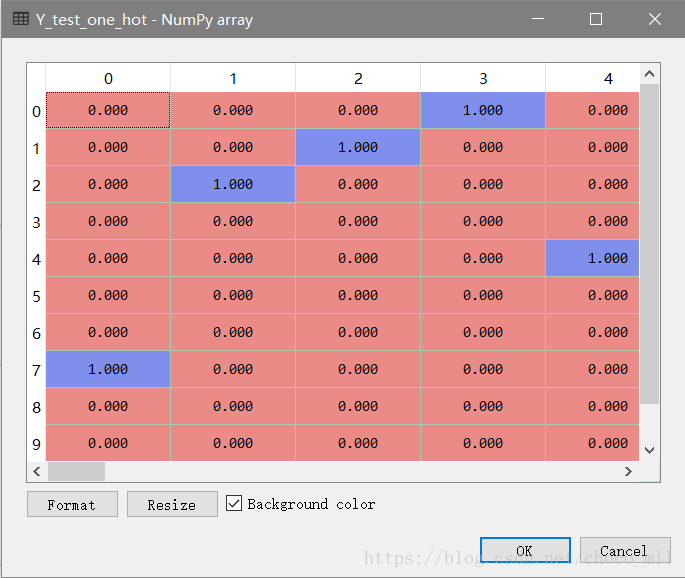685x578 pixels.
Task: Click the vertical scrollbar down arrow
Action: tap(650, 450)
